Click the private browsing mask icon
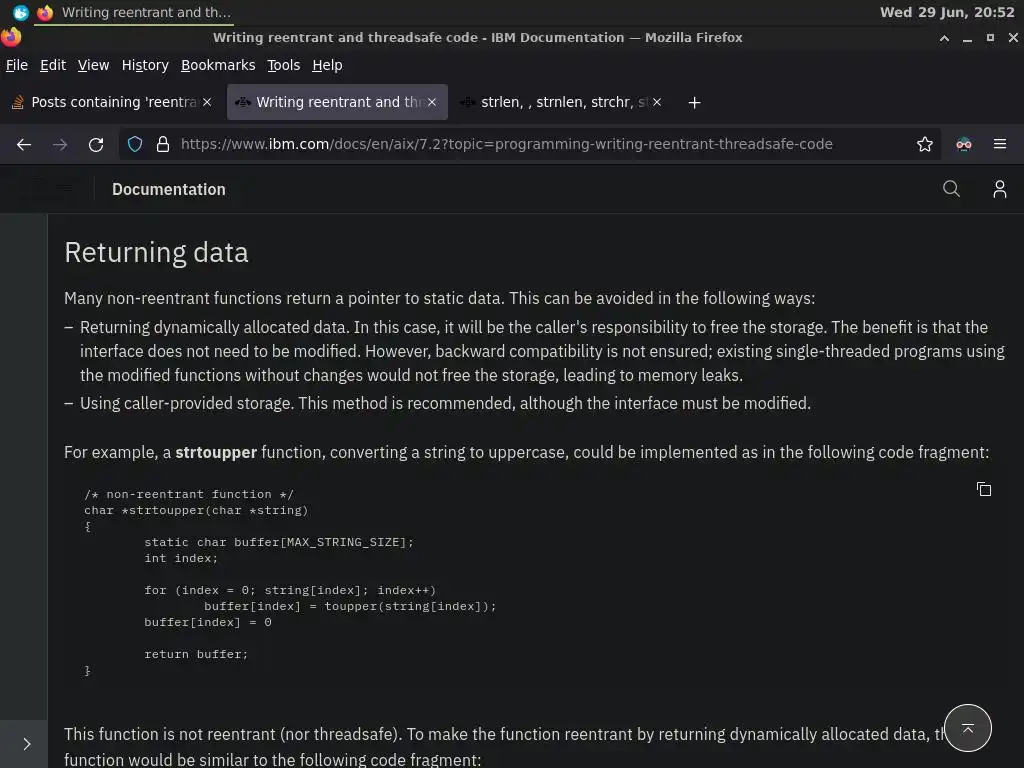 pyautogui.click(x=964, y=144)
